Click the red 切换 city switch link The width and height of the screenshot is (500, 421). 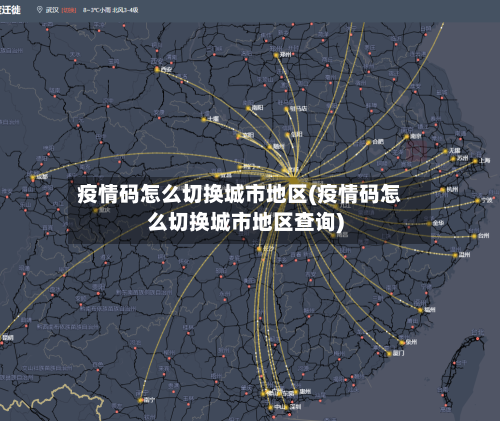tap(69, 10)
